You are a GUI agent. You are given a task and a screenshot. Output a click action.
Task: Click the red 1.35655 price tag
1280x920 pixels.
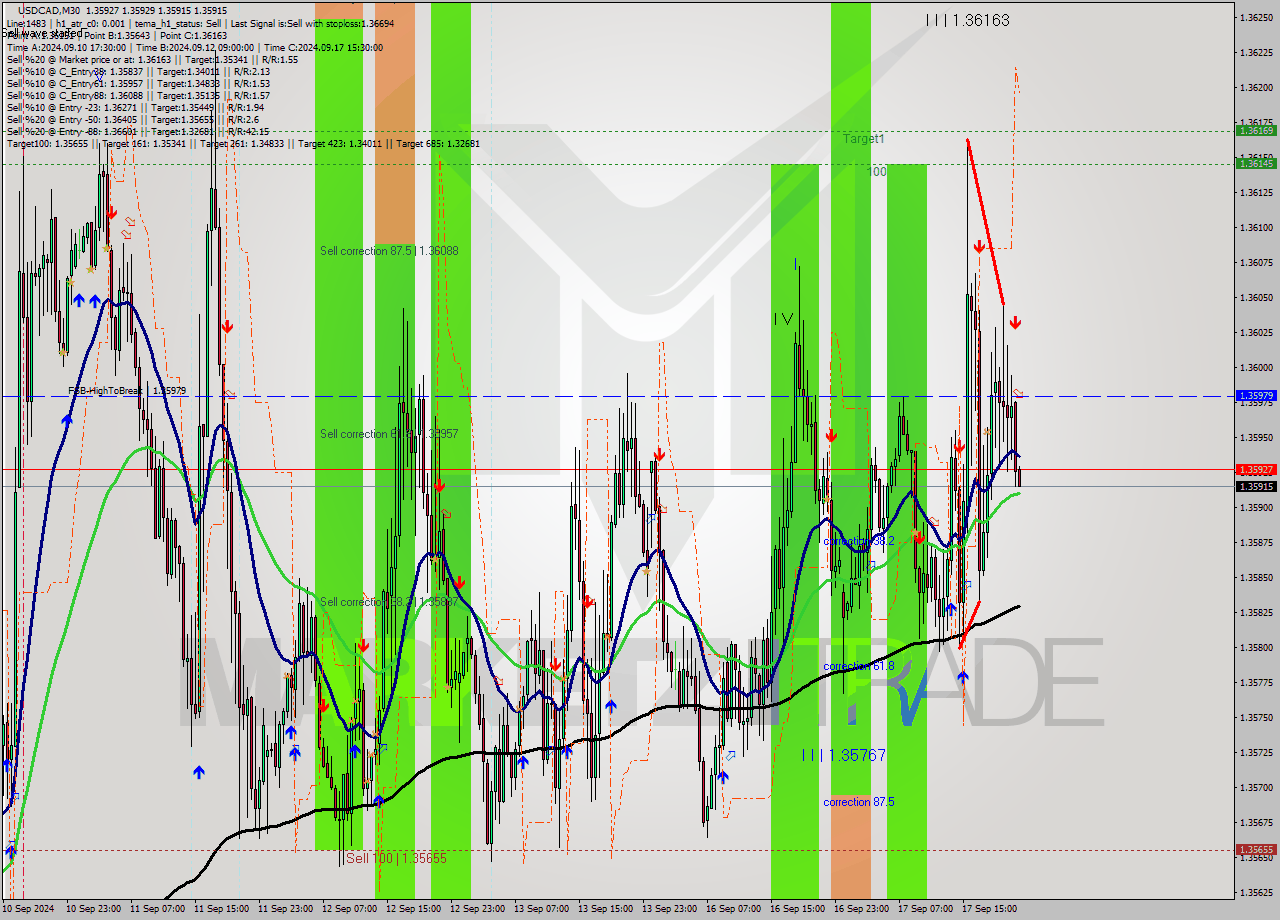coord(1256,850)
